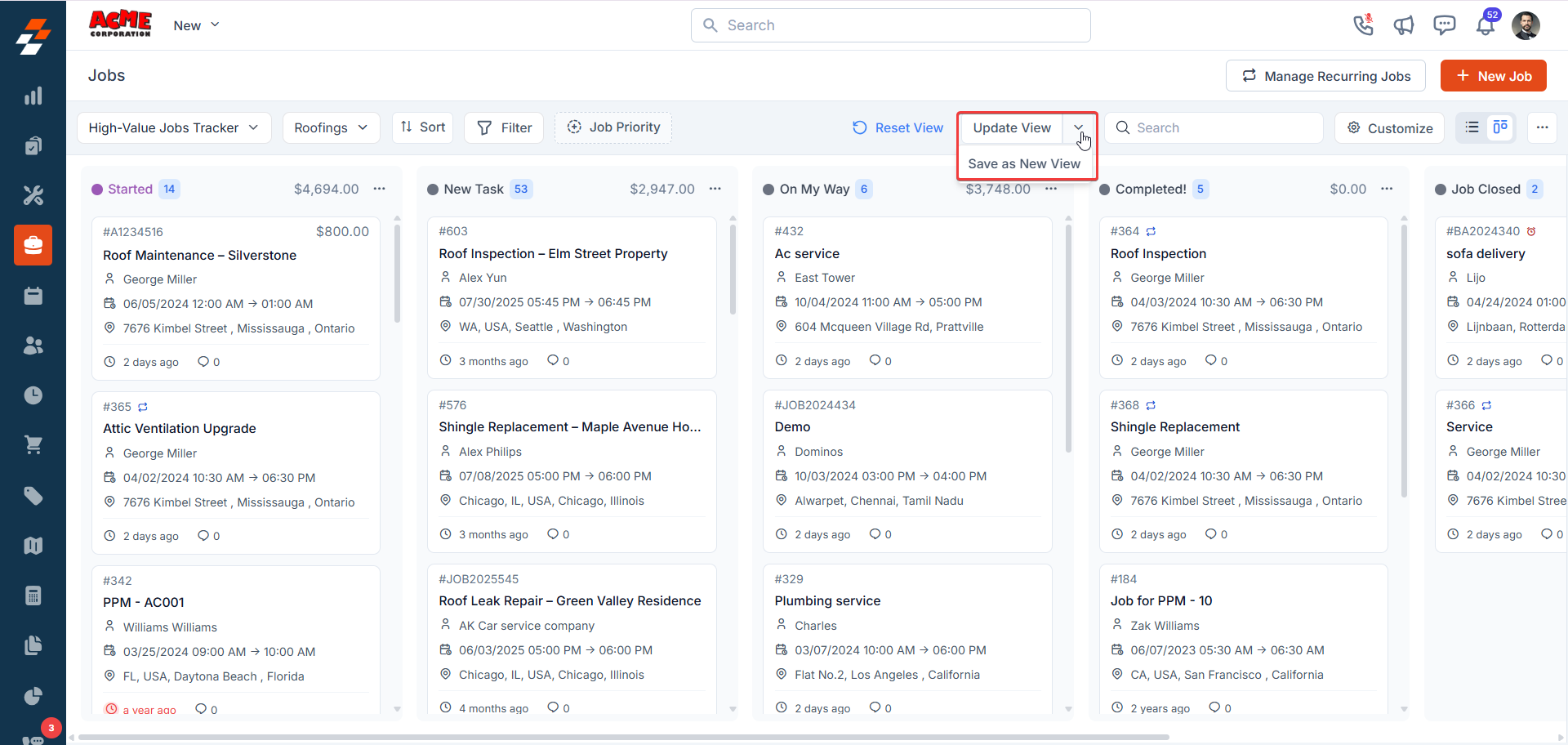Open job Attic Ventilation Upgrade
This screenshot has width=1568, height=745.
click(179, 428)
